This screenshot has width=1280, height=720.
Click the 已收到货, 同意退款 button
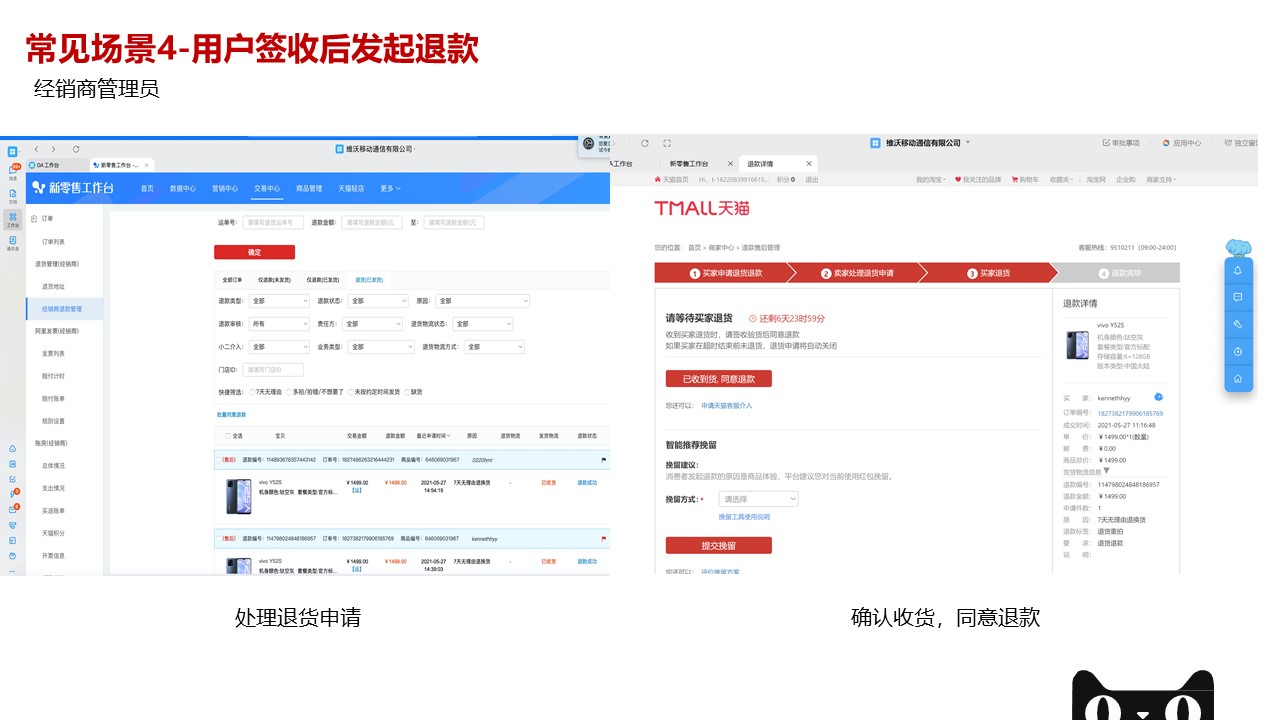click(718, 379)
